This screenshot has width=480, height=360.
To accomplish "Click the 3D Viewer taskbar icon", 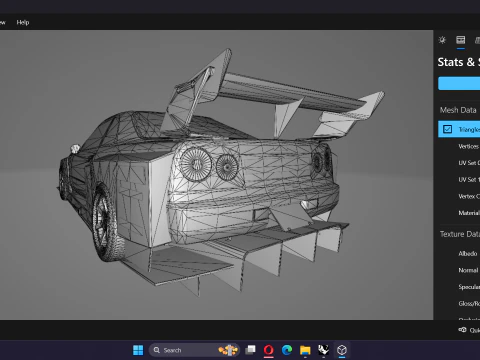I will coord(342,350).
